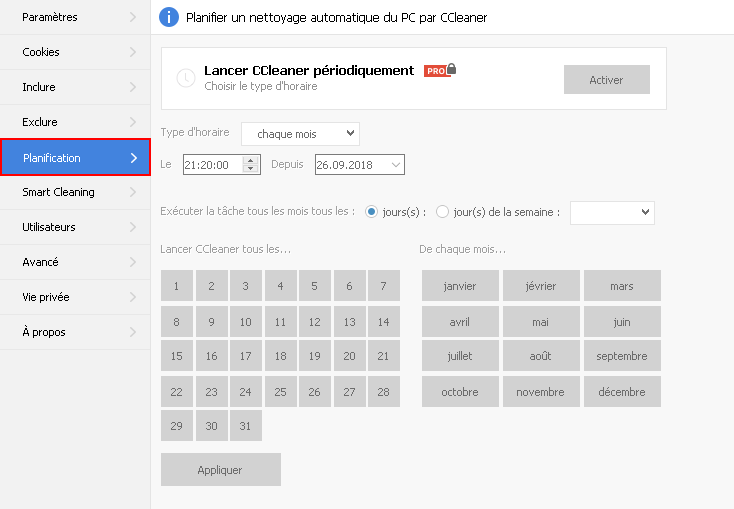The height and width of the screenshot is (509, 734).
Task: Select the month mars
Action: pos(622,286)
